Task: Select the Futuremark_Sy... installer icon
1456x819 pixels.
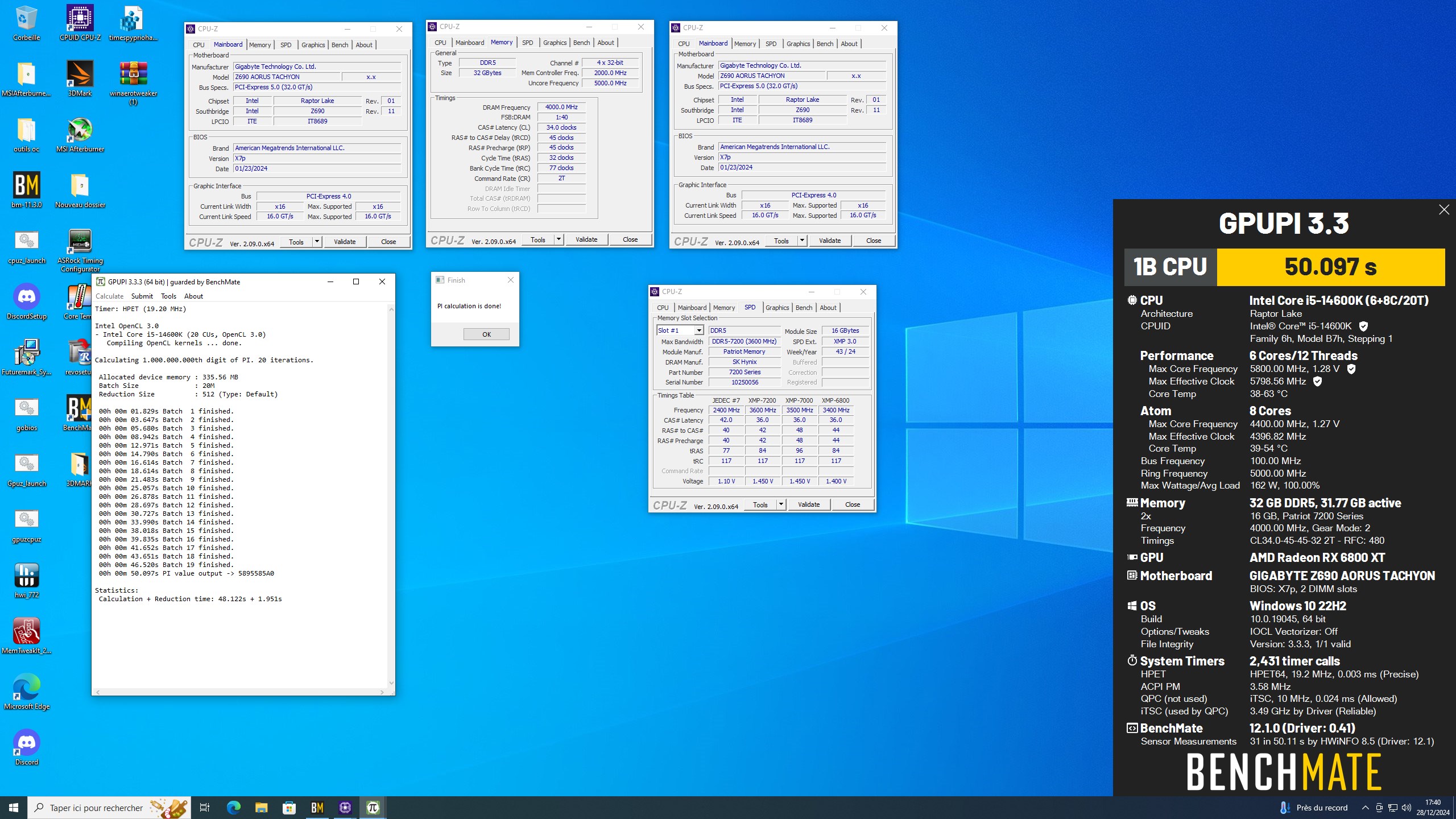Action: [26, 358]
